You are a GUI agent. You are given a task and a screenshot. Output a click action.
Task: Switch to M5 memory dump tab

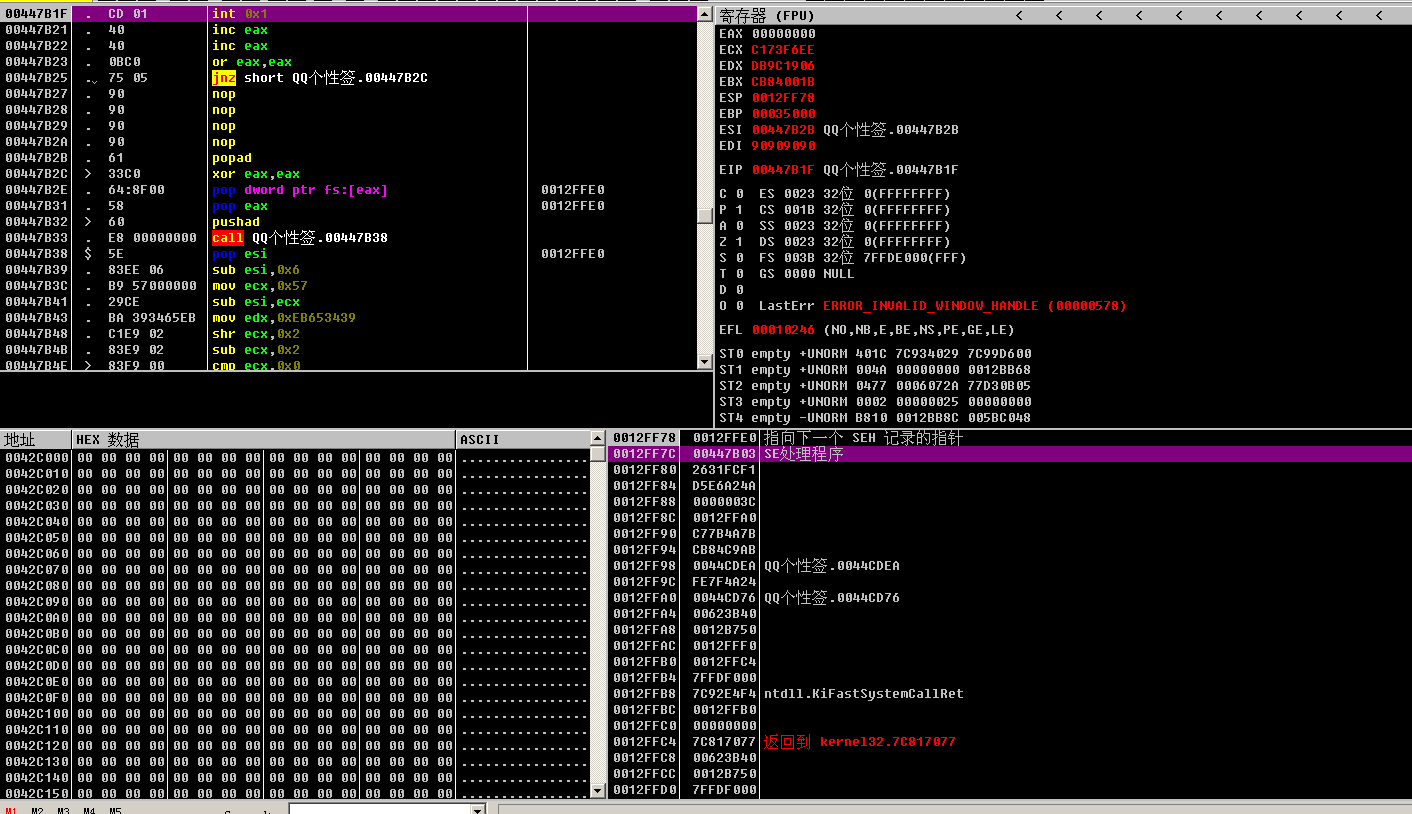tap(115, 810)
